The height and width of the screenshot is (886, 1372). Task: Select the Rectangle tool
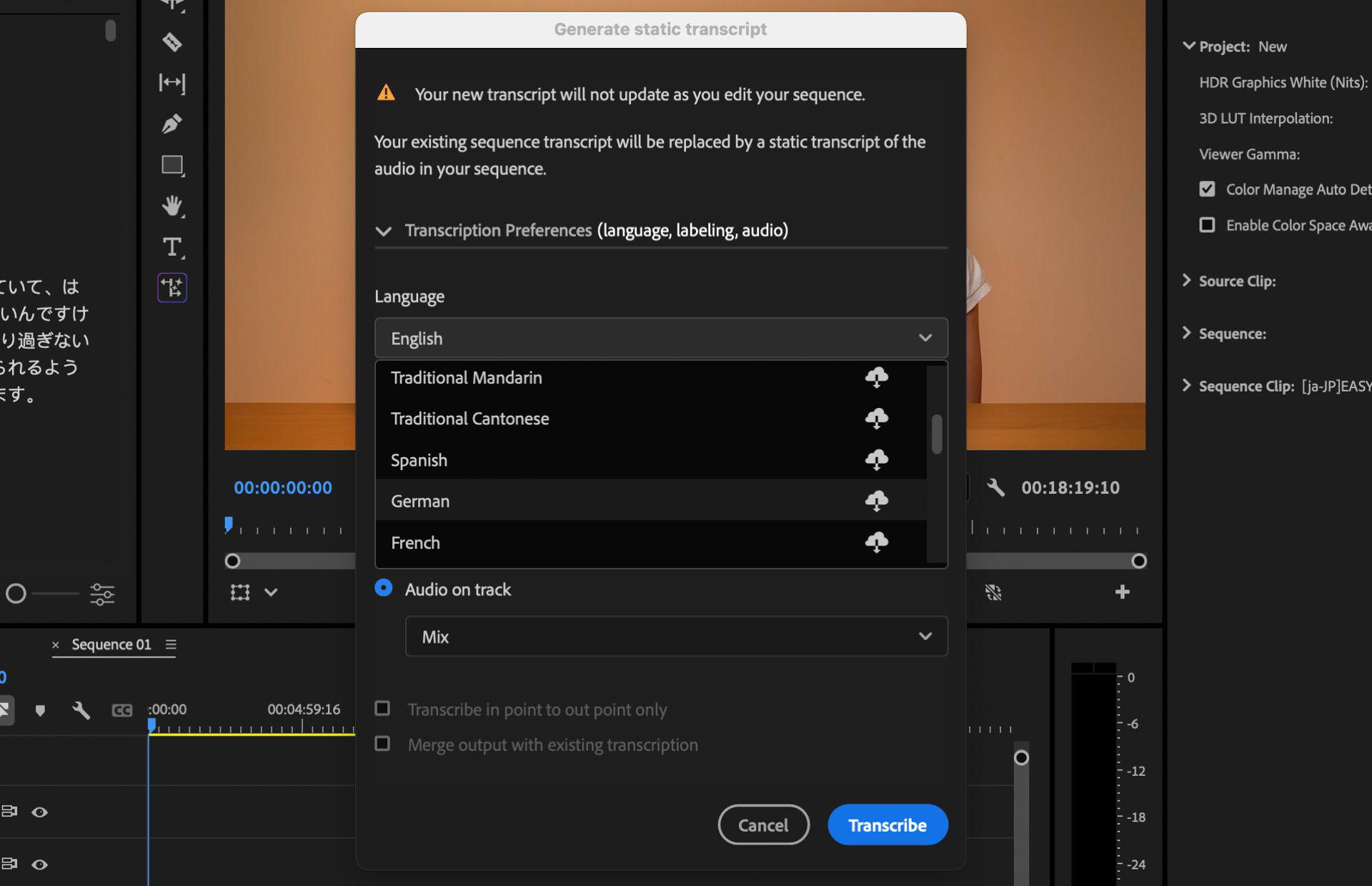pyautogui.click(x=171, y=164)
